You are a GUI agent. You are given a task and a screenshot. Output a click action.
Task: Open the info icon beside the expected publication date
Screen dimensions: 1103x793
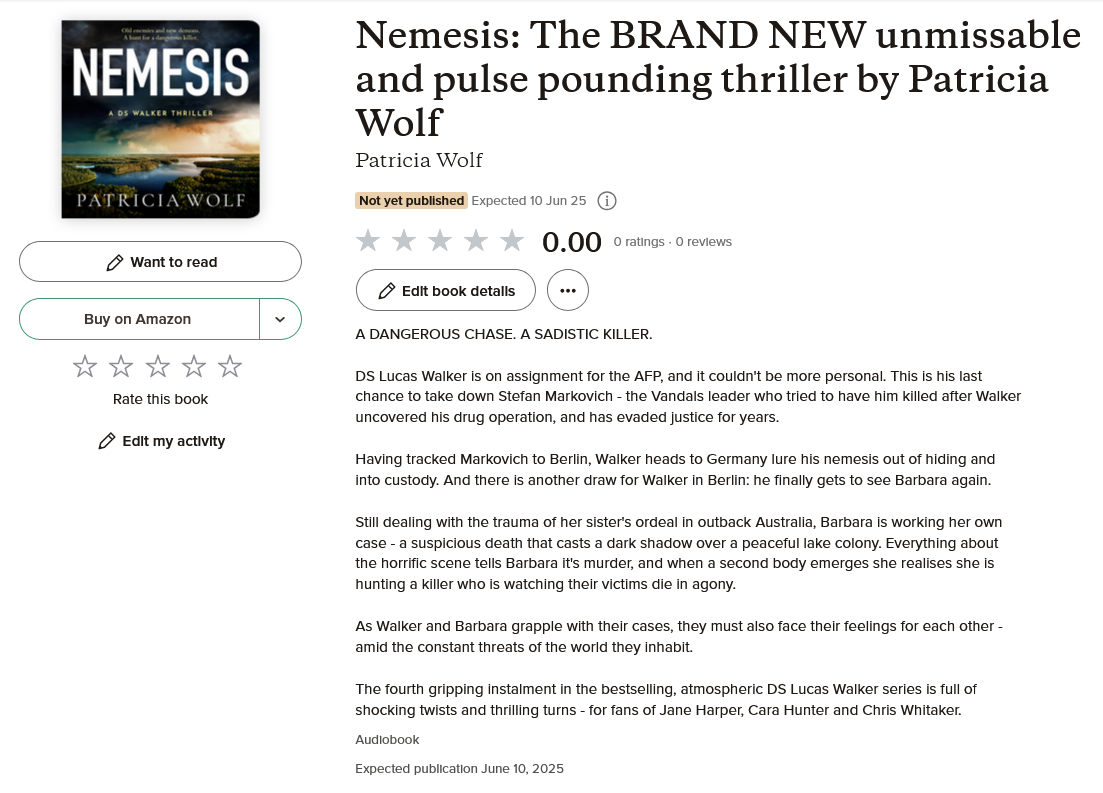point(607,200)
